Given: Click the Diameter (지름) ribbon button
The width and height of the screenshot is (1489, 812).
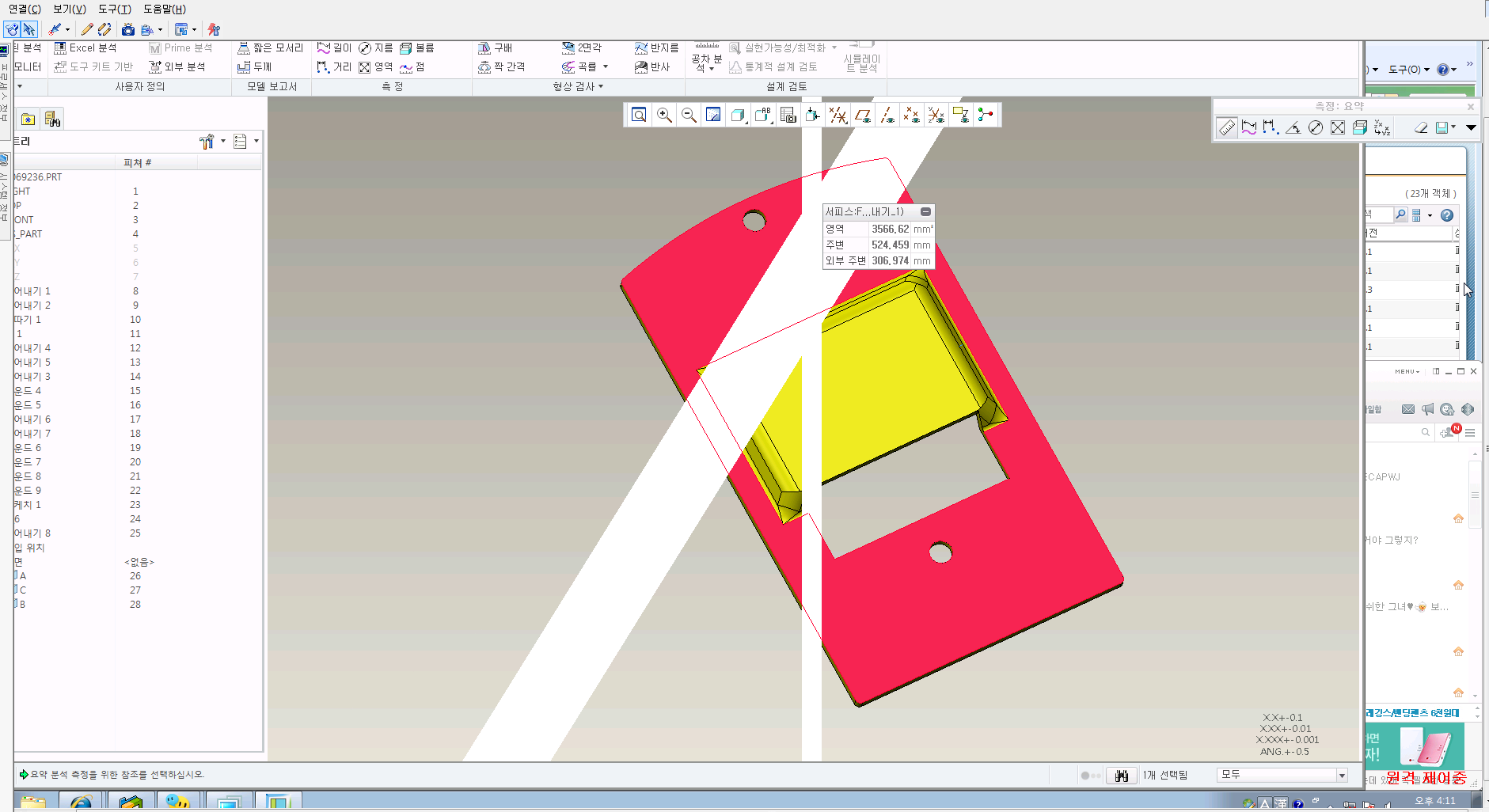Looking at the screenshot, I should [375, 48].
